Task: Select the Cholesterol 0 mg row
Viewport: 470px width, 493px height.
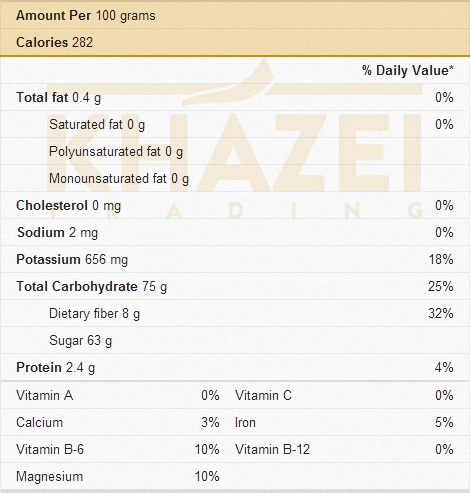Action: 235,205
